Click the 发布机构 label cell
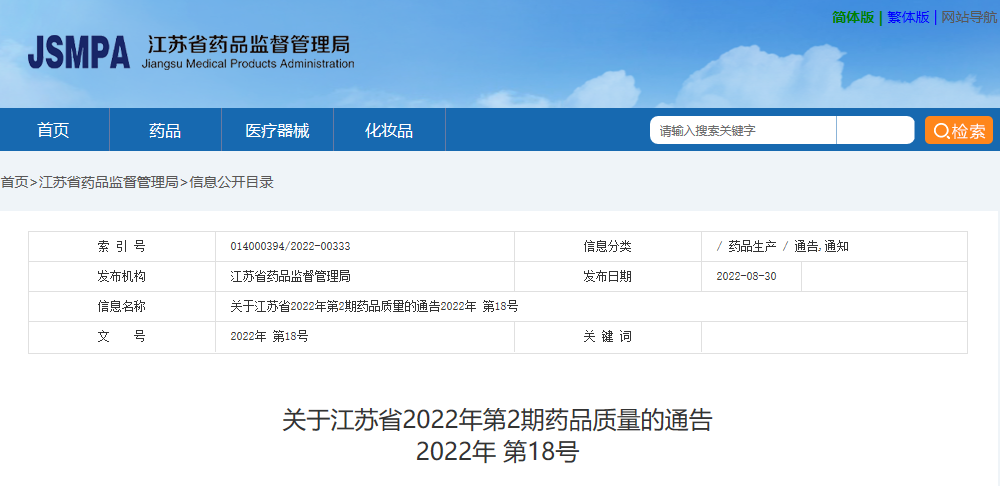The width and height of the screenshot is (1000, 486). [x=122, y=277]
